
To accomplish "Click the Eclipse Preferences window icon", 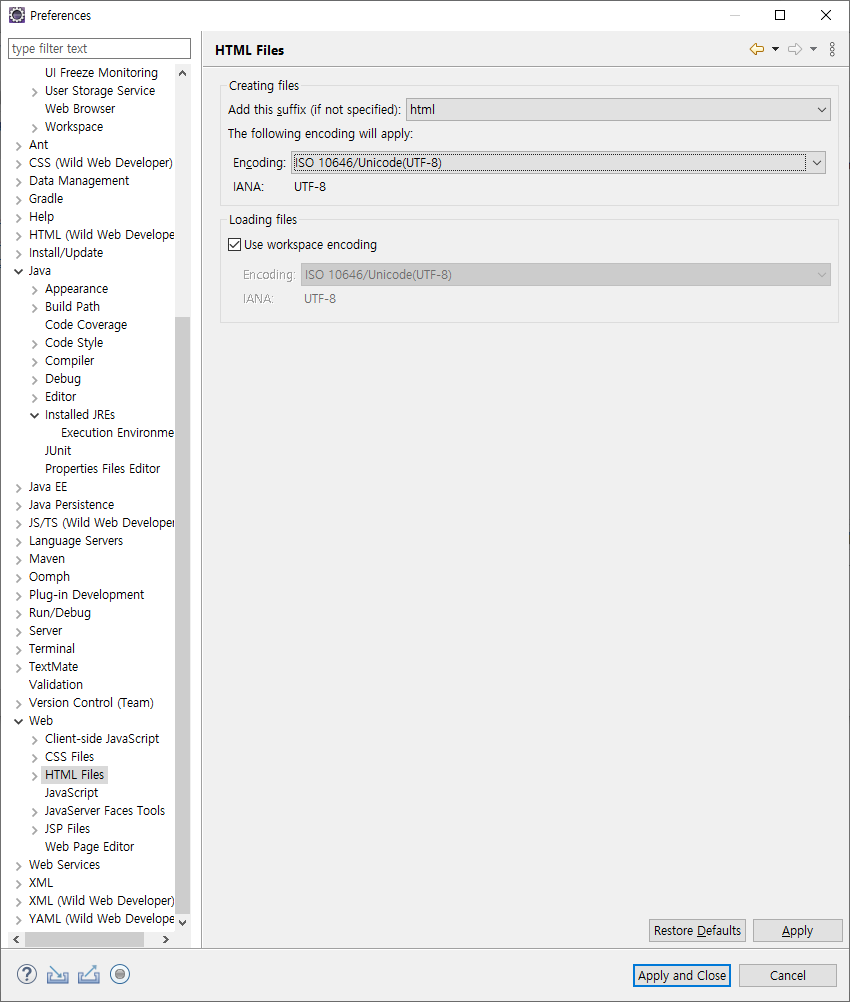I will (x=17, y=15).
